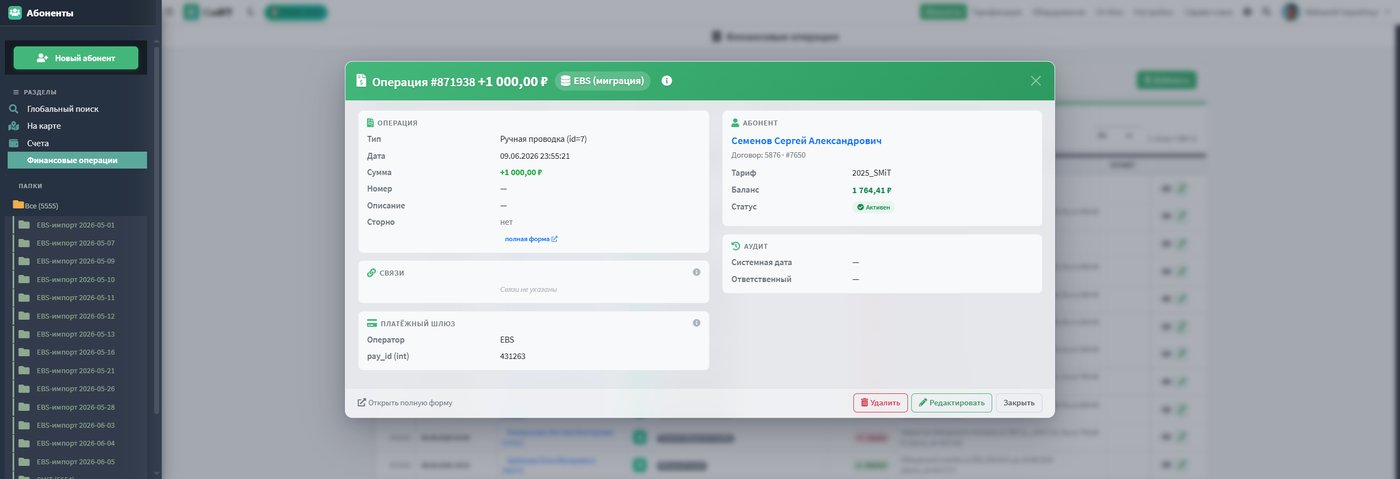Click the Закрыть button

[1019, 403]
